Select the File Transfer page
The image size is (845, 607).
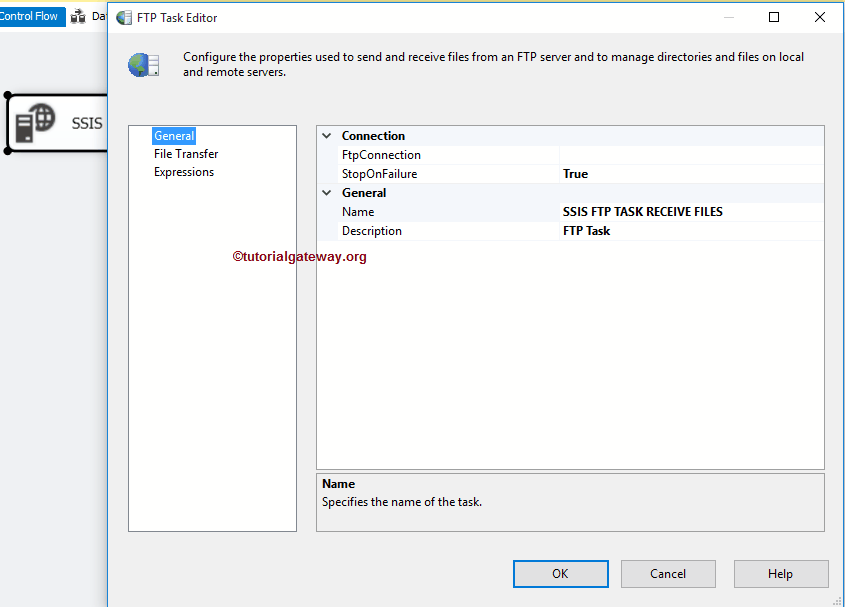[188, 153]
